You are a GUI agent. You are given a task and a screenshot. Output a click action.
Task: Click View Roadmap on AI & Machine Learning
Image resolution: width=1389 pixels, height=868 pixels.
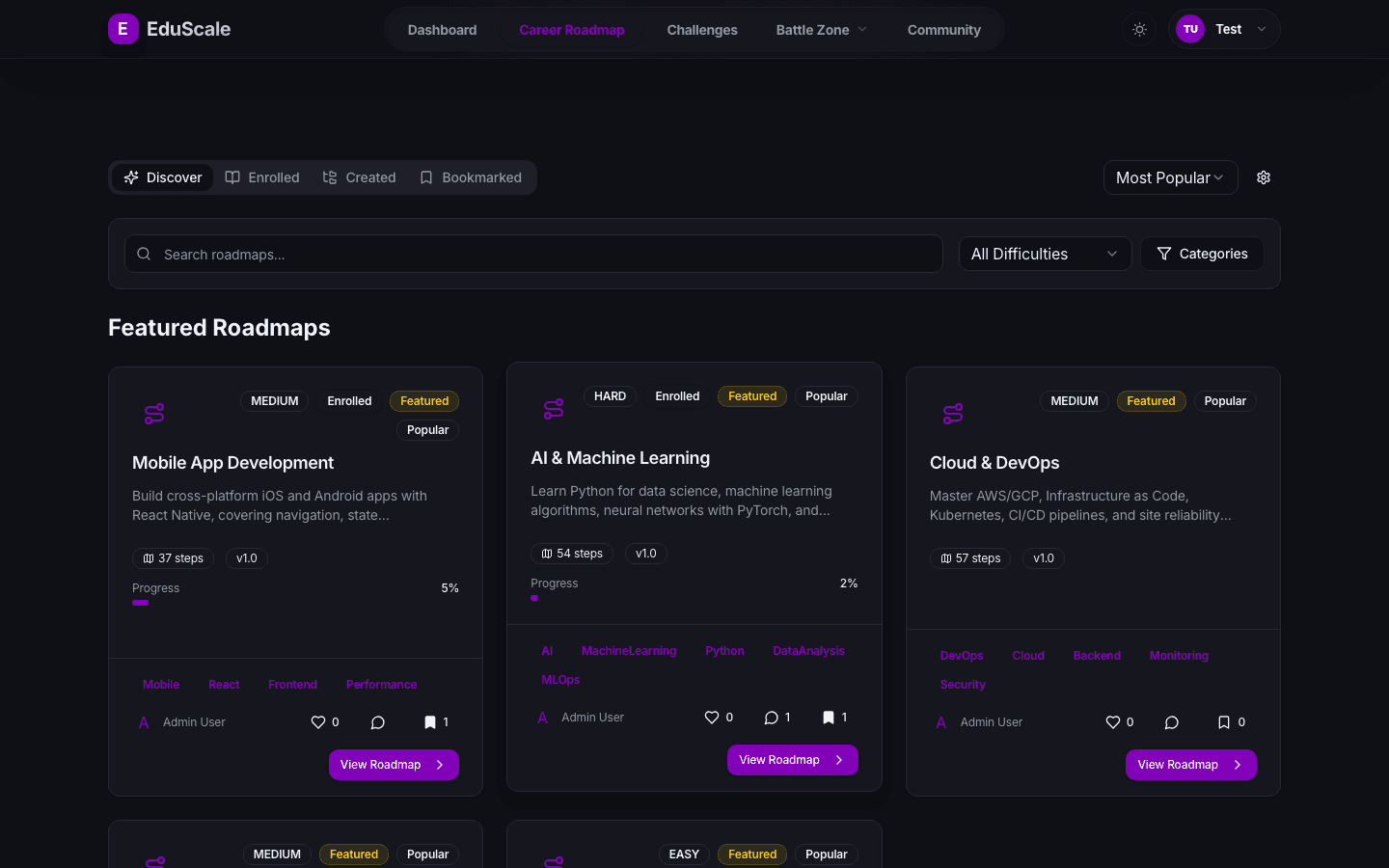click(x=792, y=759)
